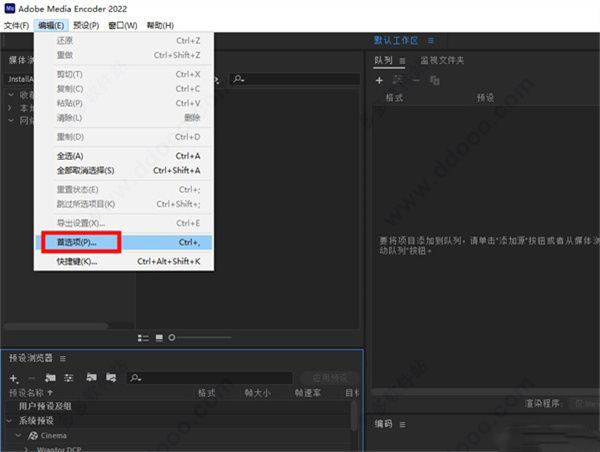Screen dimensions: 600x452
Task: Click the 清除(L) menu entry
Action: point(124,118)
